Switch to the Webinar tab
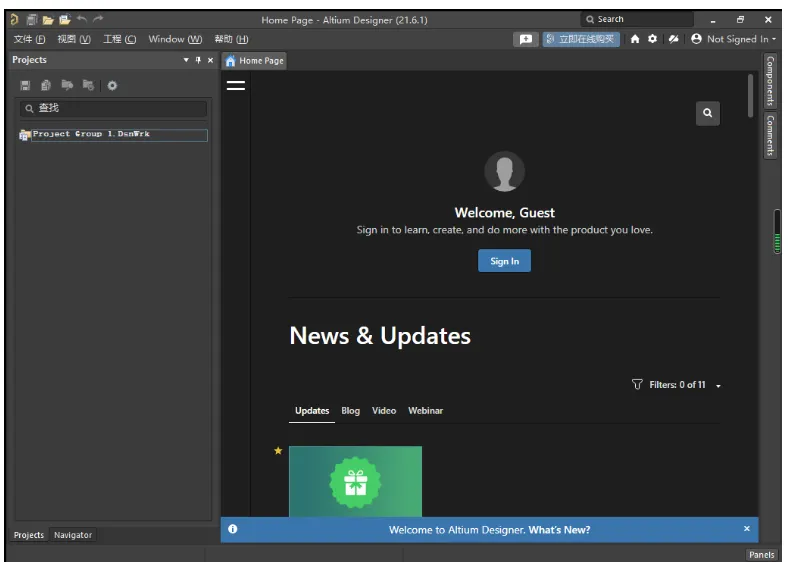This screenshot has height=562, width=788. tap(425, 411)
